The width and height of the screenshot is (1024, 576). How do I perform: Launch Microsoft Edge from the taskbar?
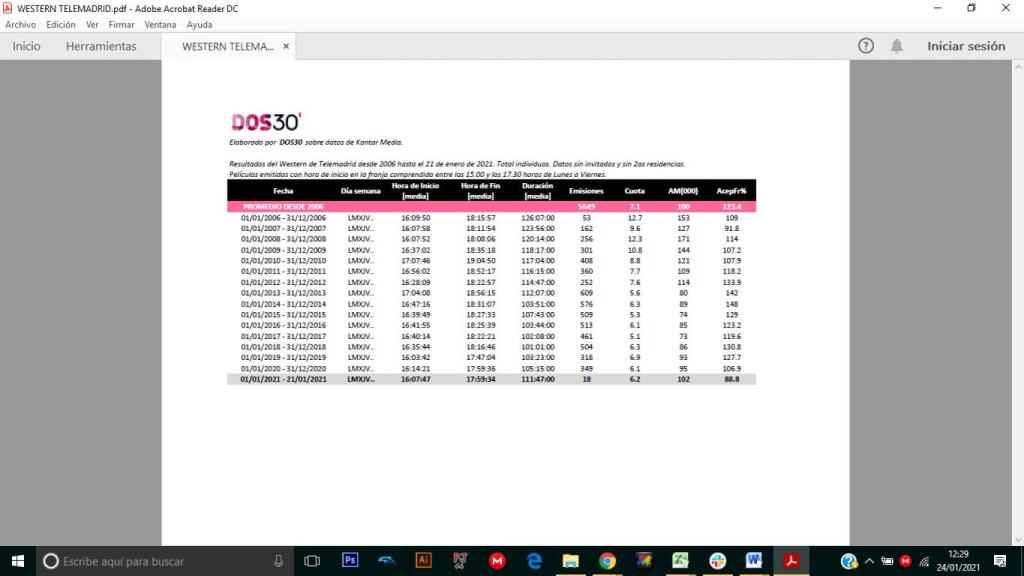click(534, 560)
